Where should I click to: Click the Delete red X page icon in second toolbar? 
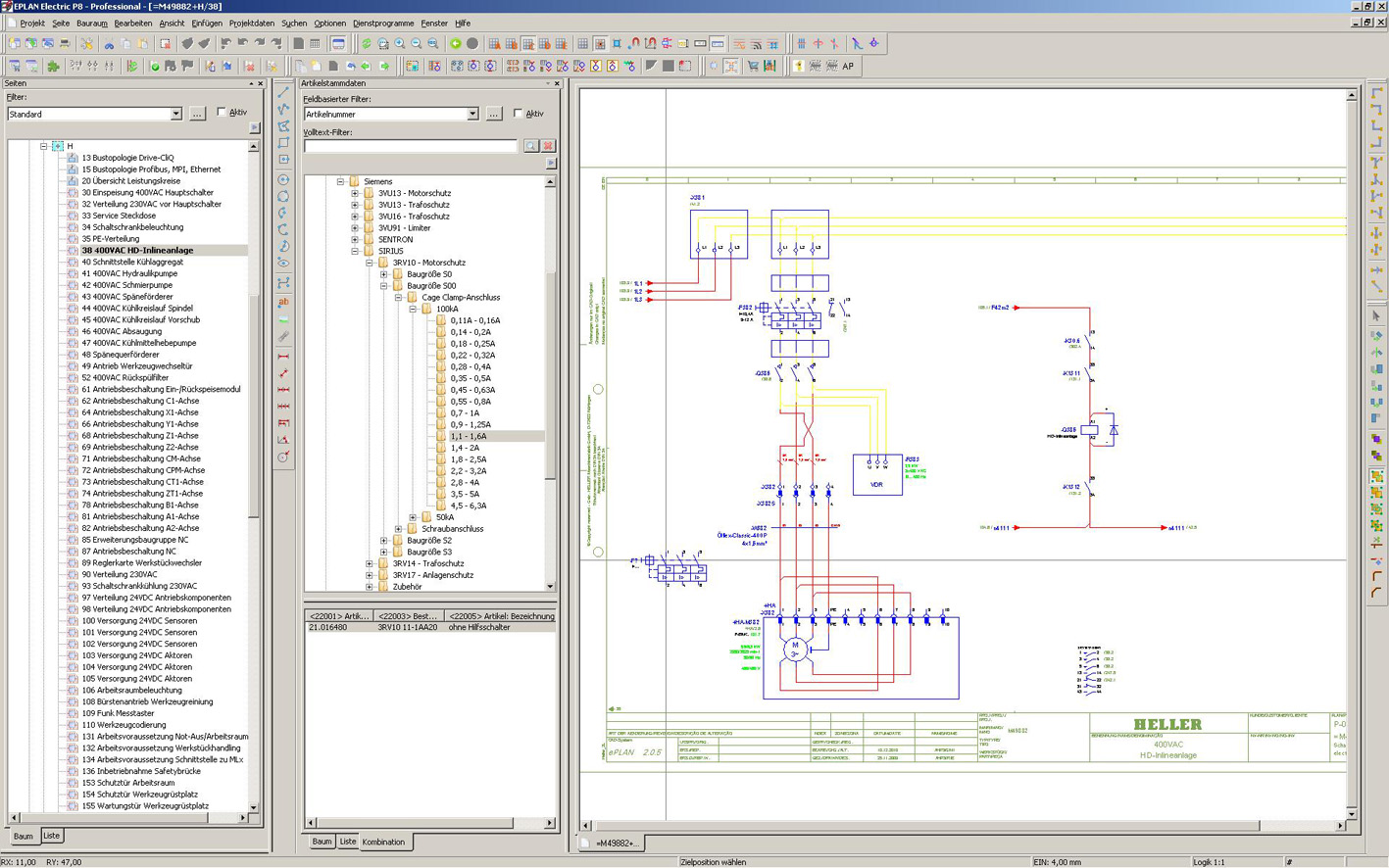click(x=249, y=67)
